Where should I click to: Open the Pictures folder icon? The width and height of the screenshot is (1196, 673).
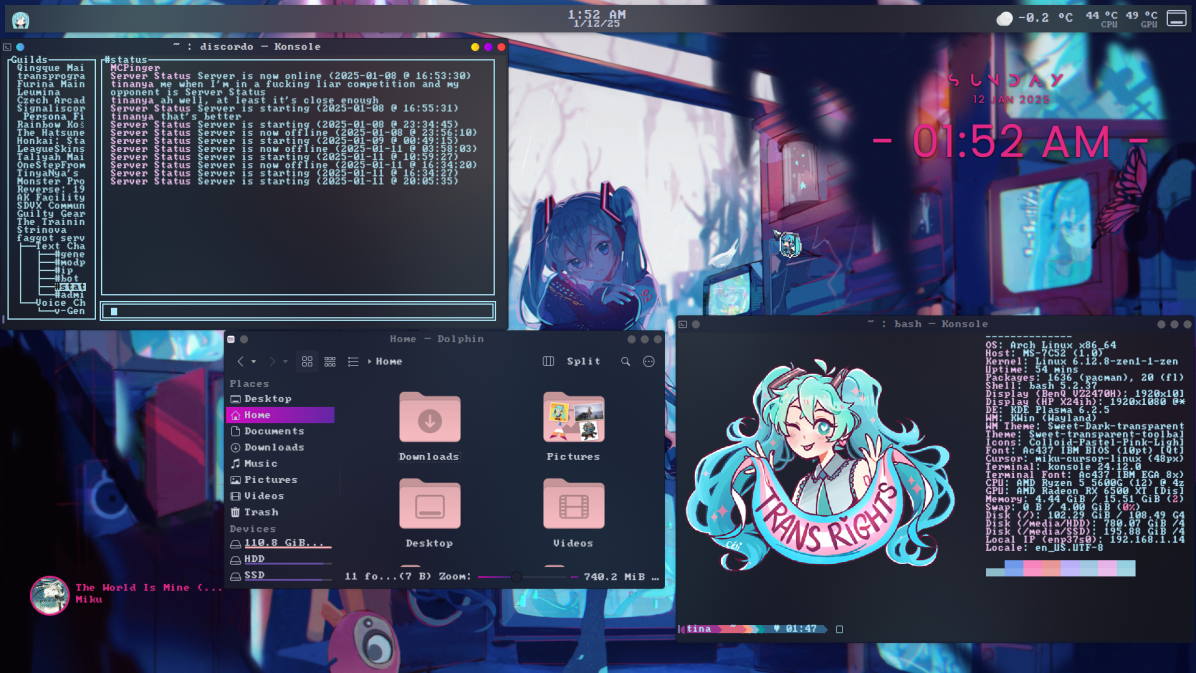(x=573, y=418)
